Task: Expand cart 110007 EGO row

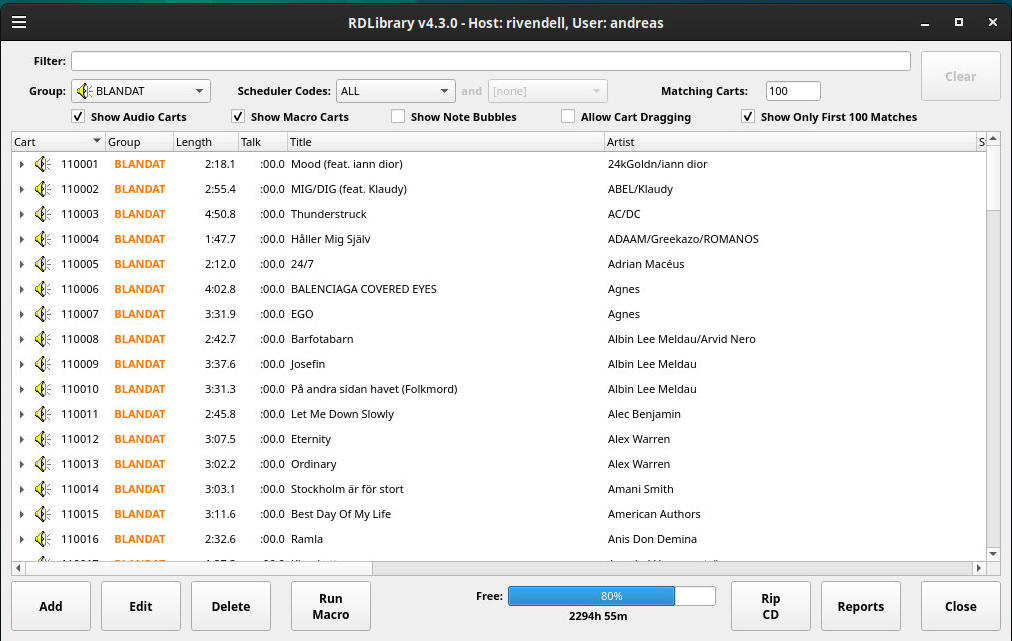Action: [x=22, y=314]
